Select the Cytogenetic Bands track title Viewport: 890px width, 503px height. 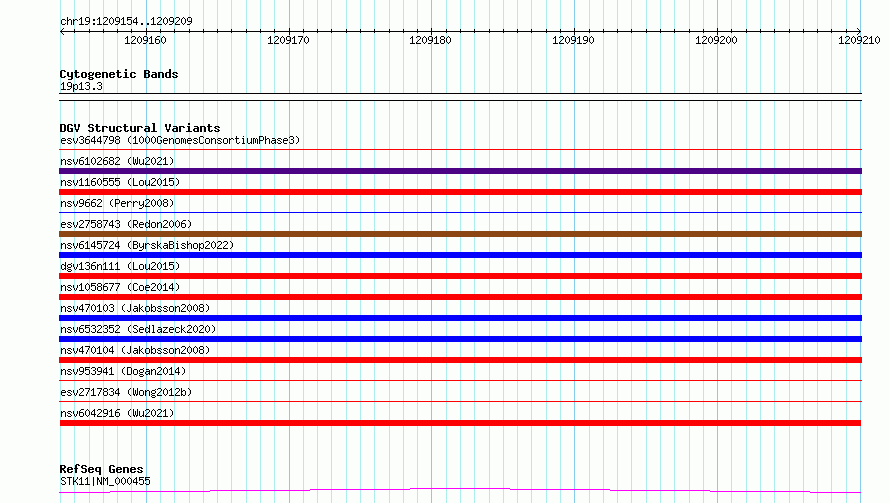tap(119, 74)
